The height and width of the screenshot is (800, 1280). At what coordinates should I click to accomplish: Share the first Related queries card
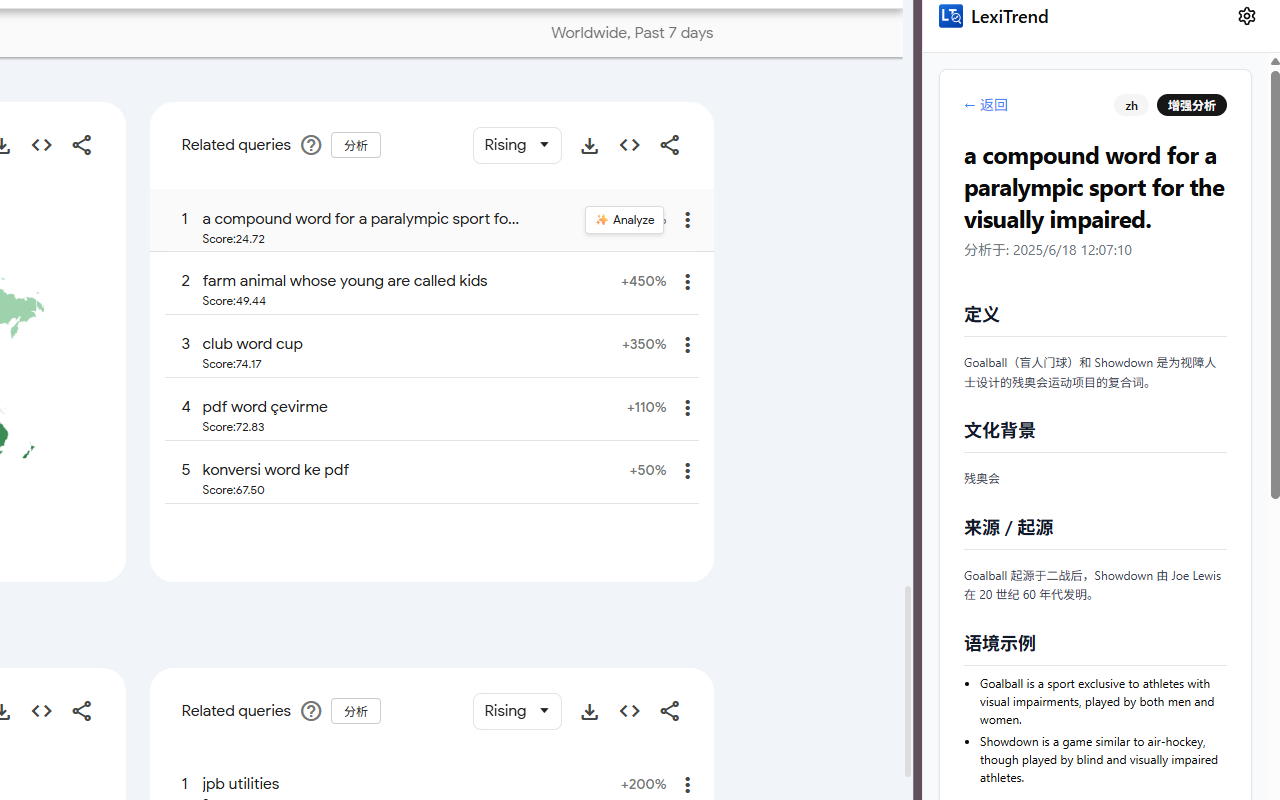point(669,145)
